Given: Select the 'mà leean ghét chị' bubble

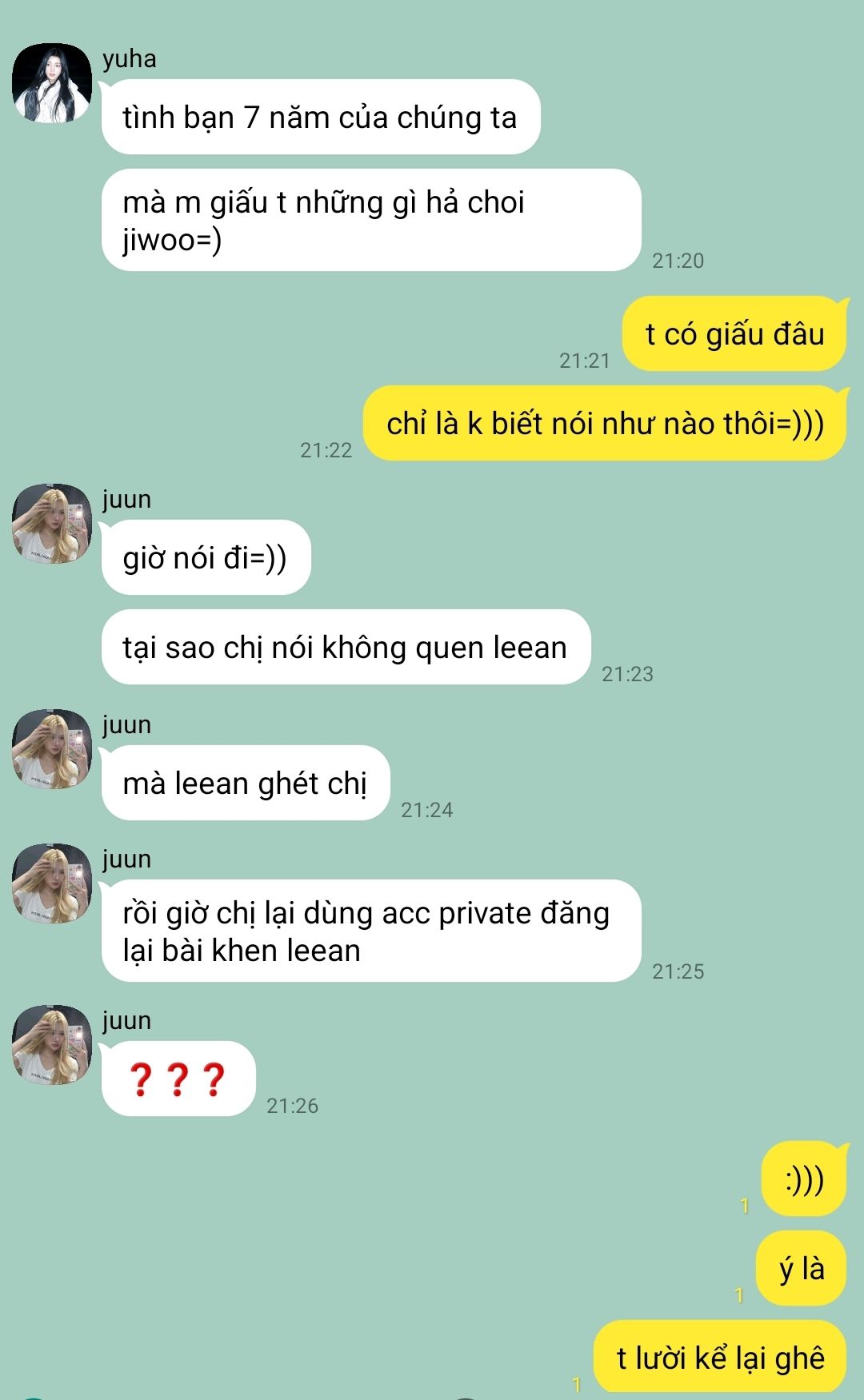Looking at the screenshot, I should [246, 783].
